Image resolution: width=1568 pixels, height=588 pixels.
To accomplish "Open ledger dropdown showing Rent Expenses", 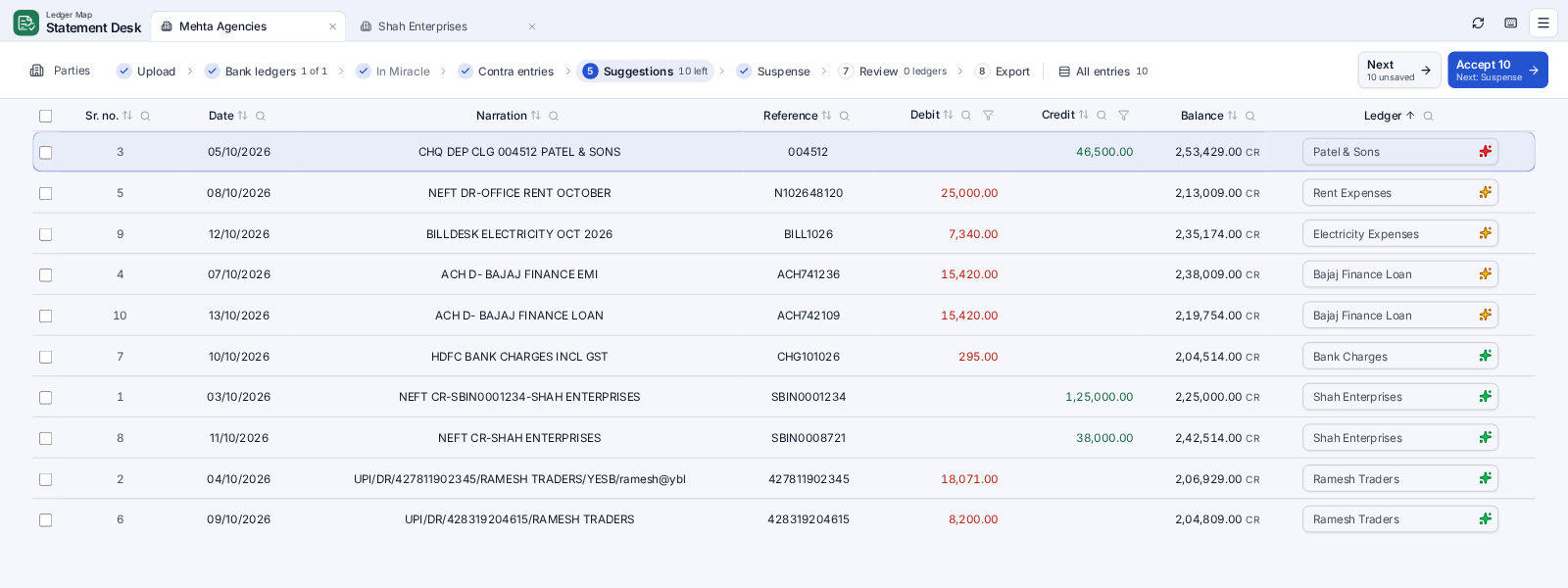I will [x=1399, y=193].
